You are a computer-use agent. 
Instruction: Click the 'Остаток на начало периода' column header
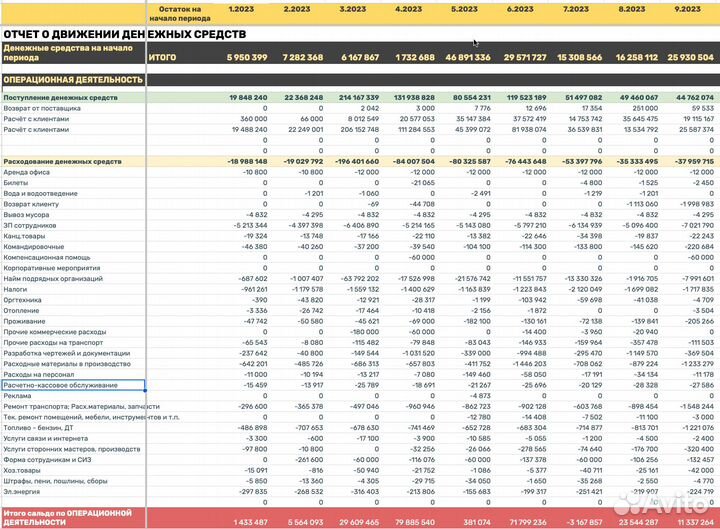tap(179, 13)
